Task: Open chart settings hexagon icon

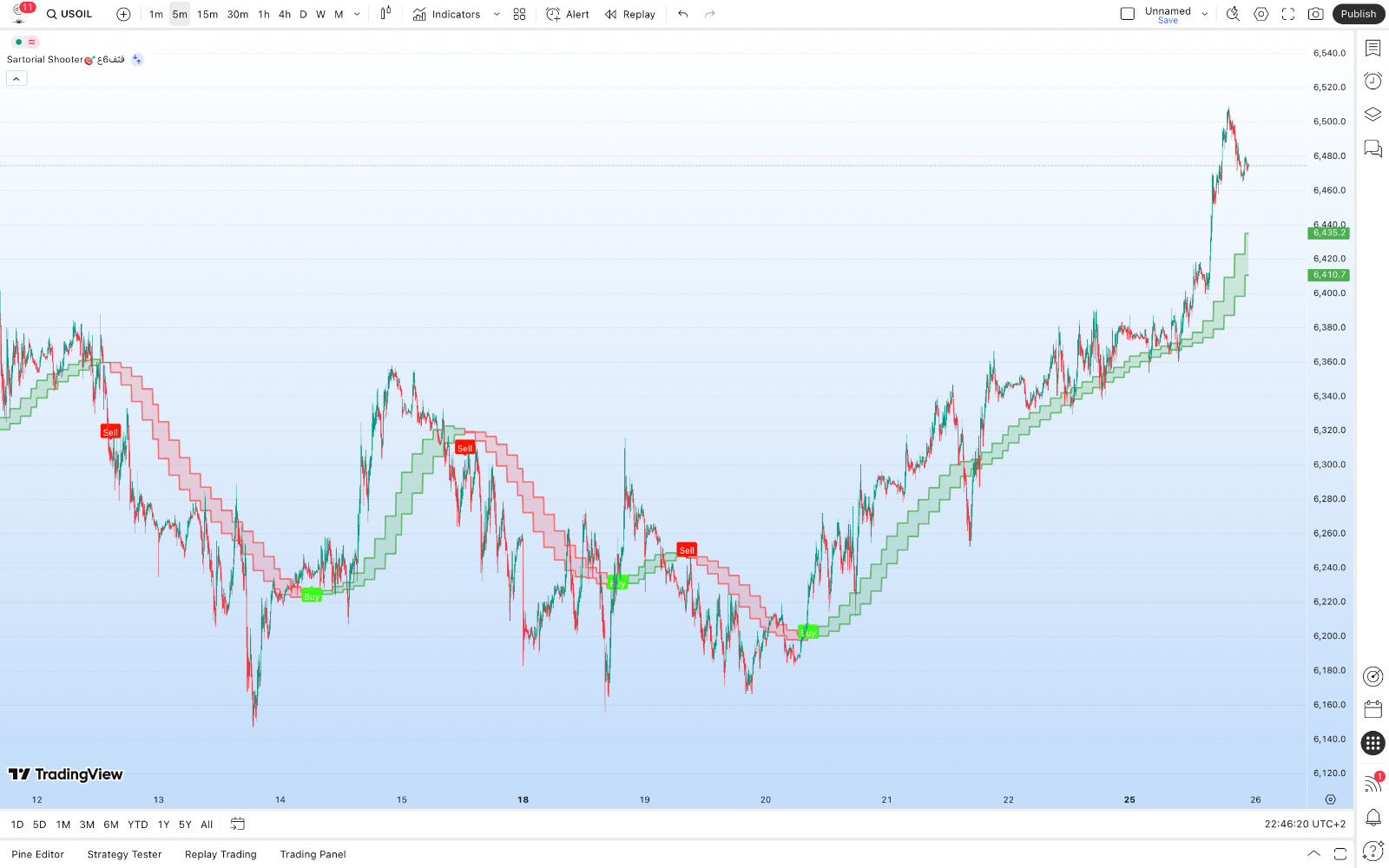Action: point(1261,14)
